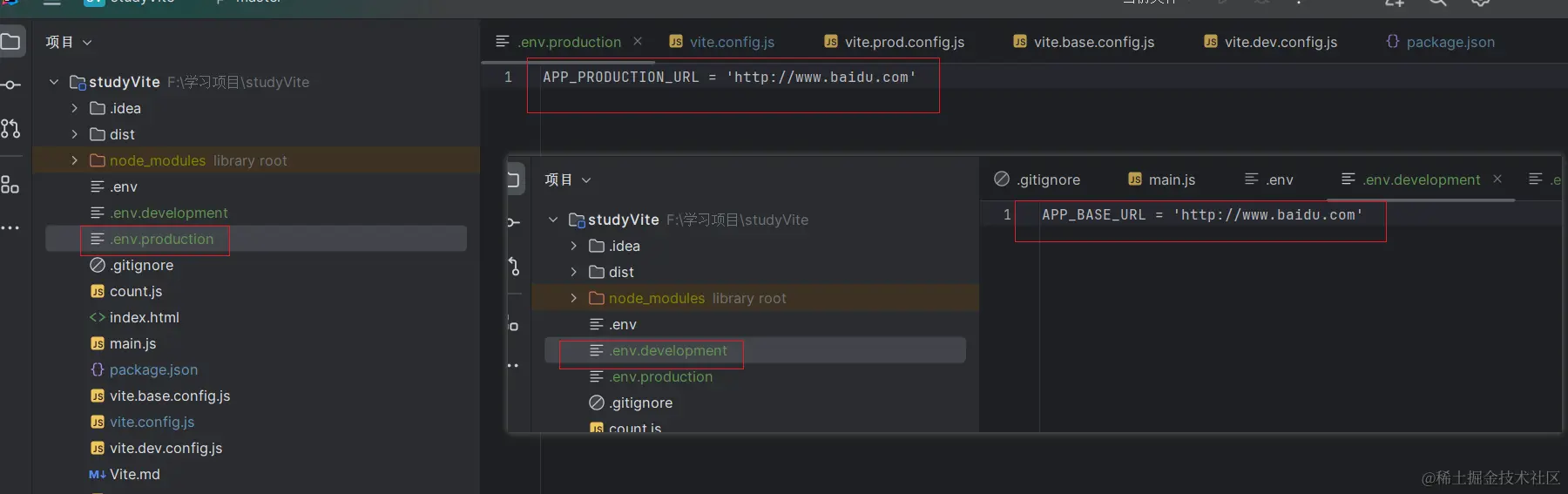Switch to the vite.config.js editor tab

pos(722,42)
